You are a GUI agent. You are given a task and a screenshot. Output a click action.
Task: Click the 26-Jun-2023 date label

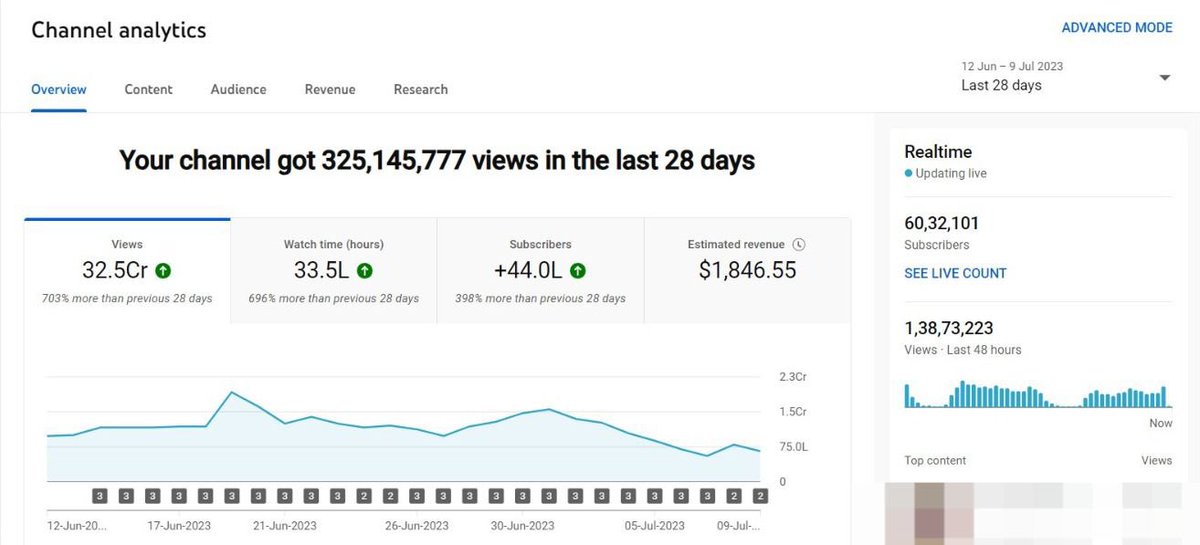point(417,526)
